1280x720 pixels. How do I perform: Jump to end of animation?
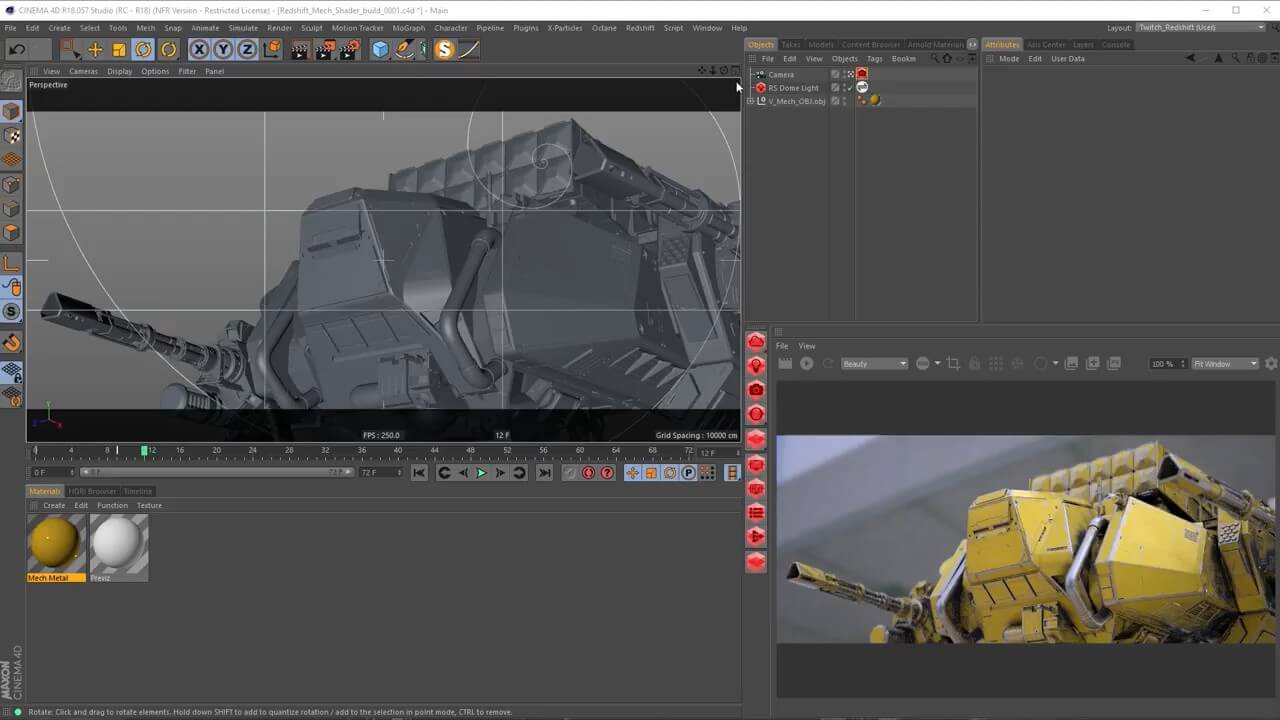coord(544,473)
